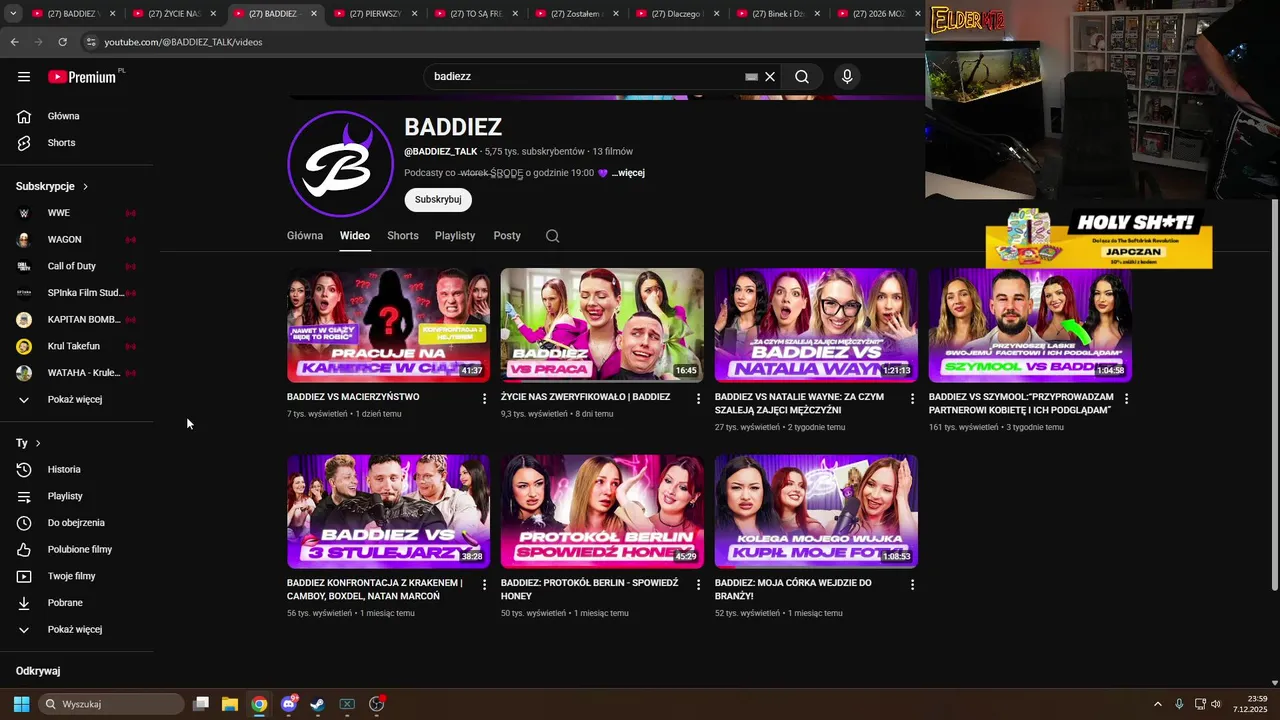Open BADDIEZ VS MACIERZYŃSTWO video title
Image resolution: width=1280 pixels, height=720 pixels.
pos(353,397)
